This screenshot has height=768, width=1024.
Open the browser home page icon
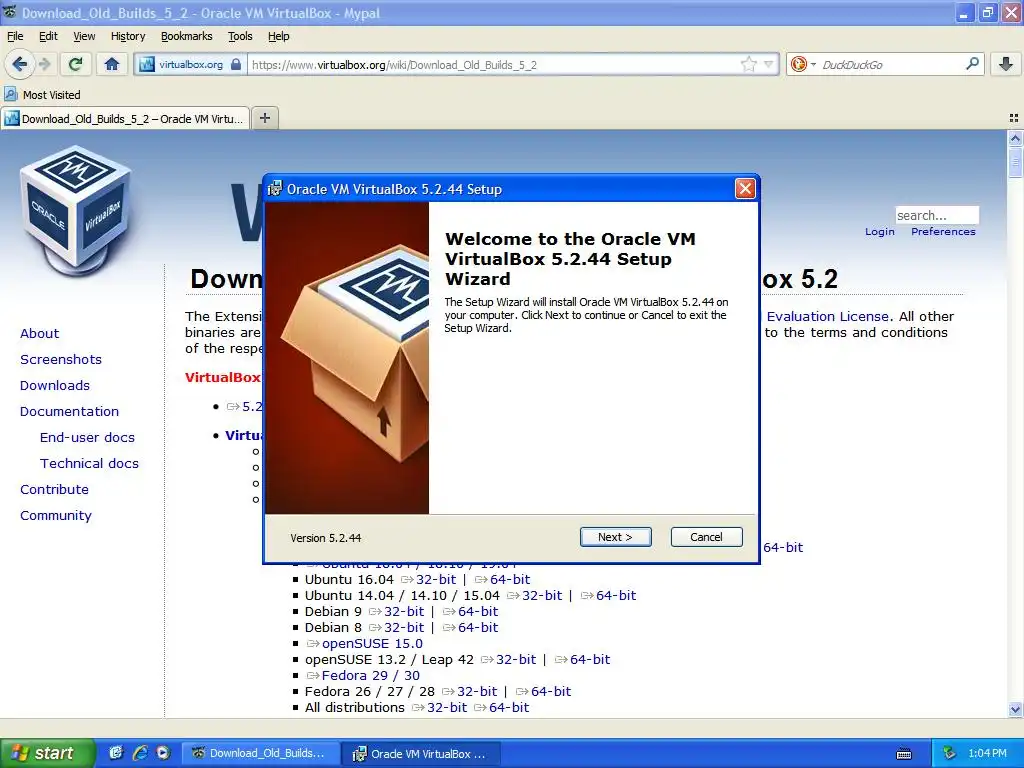[x=112, y=64]
